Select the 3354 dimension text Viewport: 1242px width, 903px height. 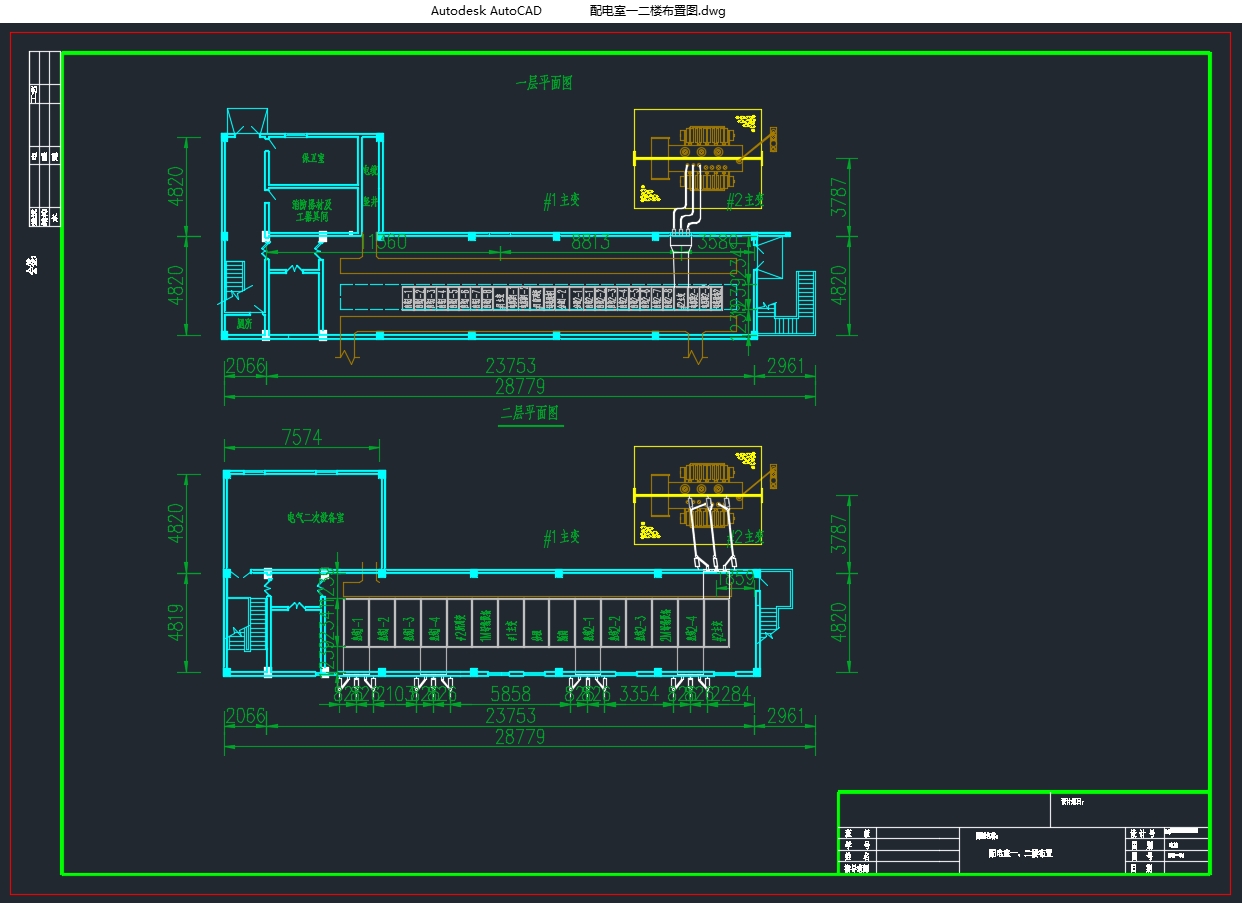[x=640, y=694]
